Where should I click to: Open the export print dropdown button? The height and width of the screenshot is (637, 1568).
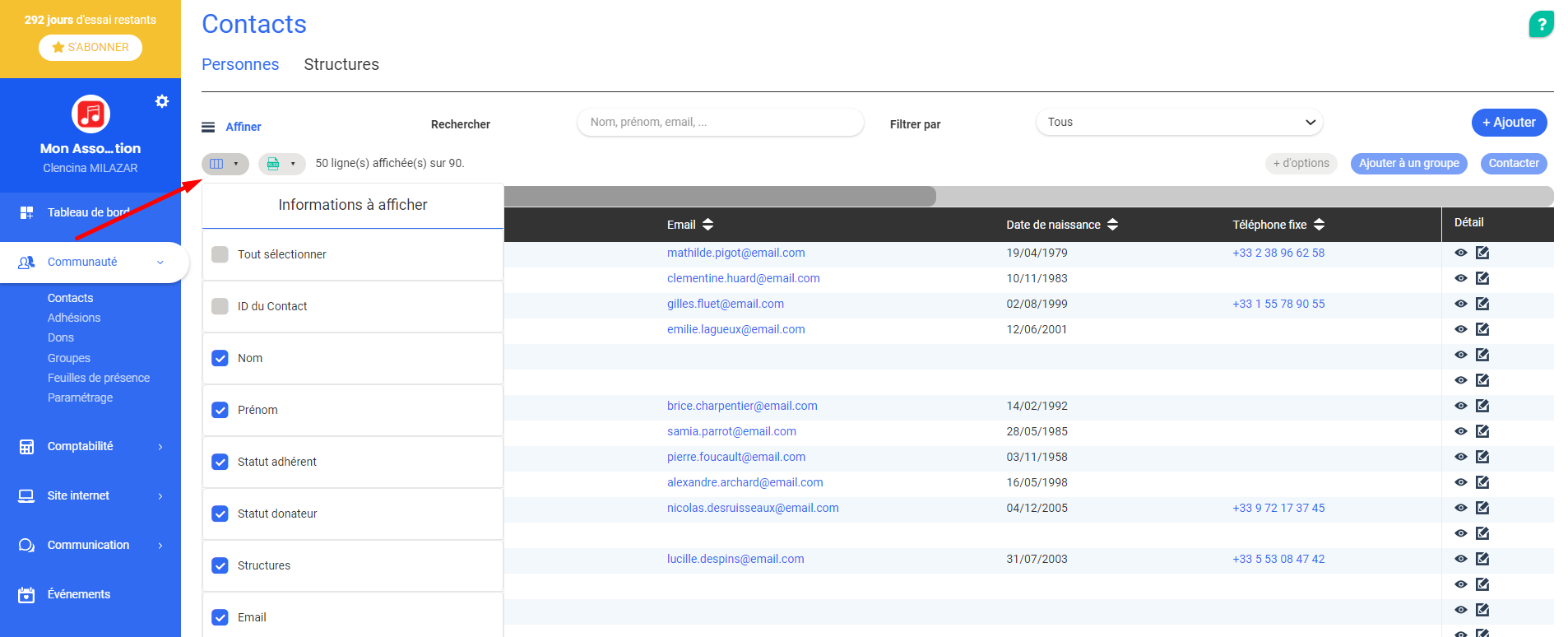(281, 164)
